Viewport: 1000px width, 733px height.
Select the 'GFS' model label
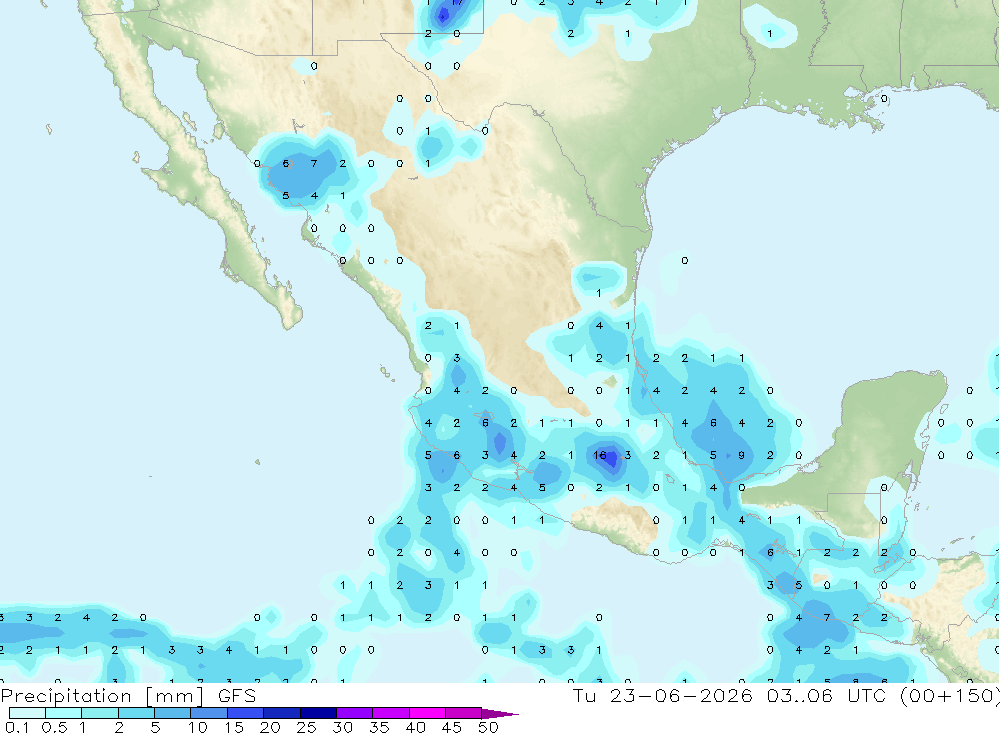(237, 695)
